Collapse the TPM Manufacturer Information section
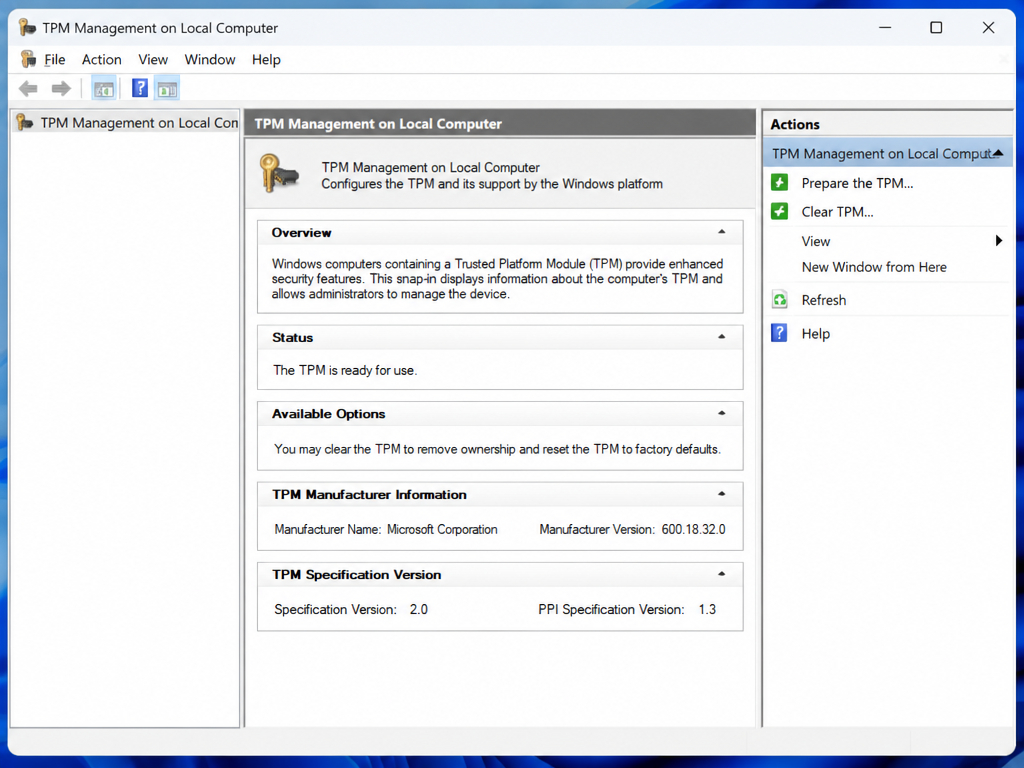The height and width of the screenshot is (768, 1024). click(x=722, y=494)
